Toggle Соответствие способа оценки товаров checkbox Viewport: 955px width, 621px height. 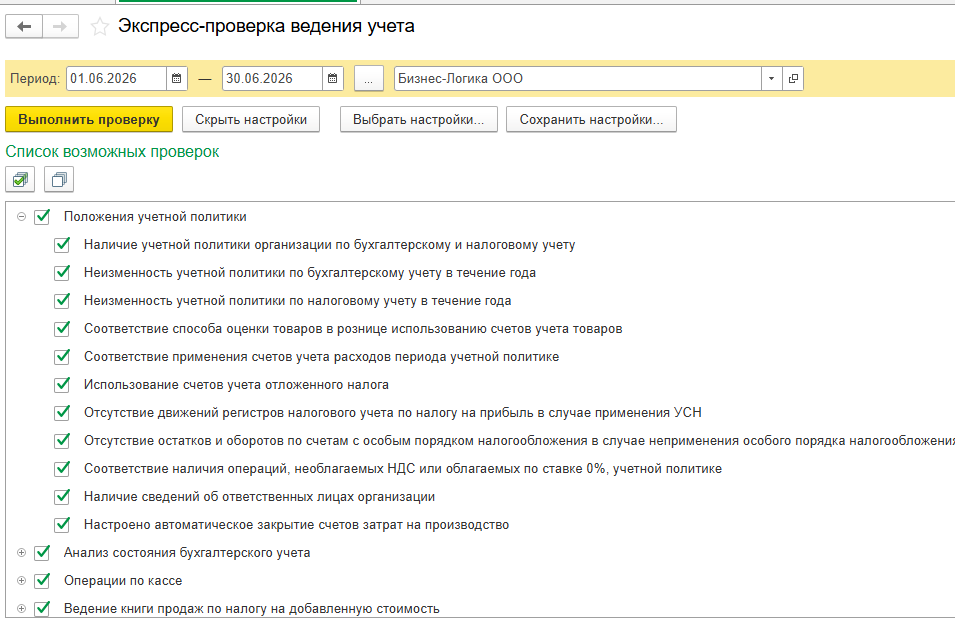pyautogui.click(x=62, y=329)
